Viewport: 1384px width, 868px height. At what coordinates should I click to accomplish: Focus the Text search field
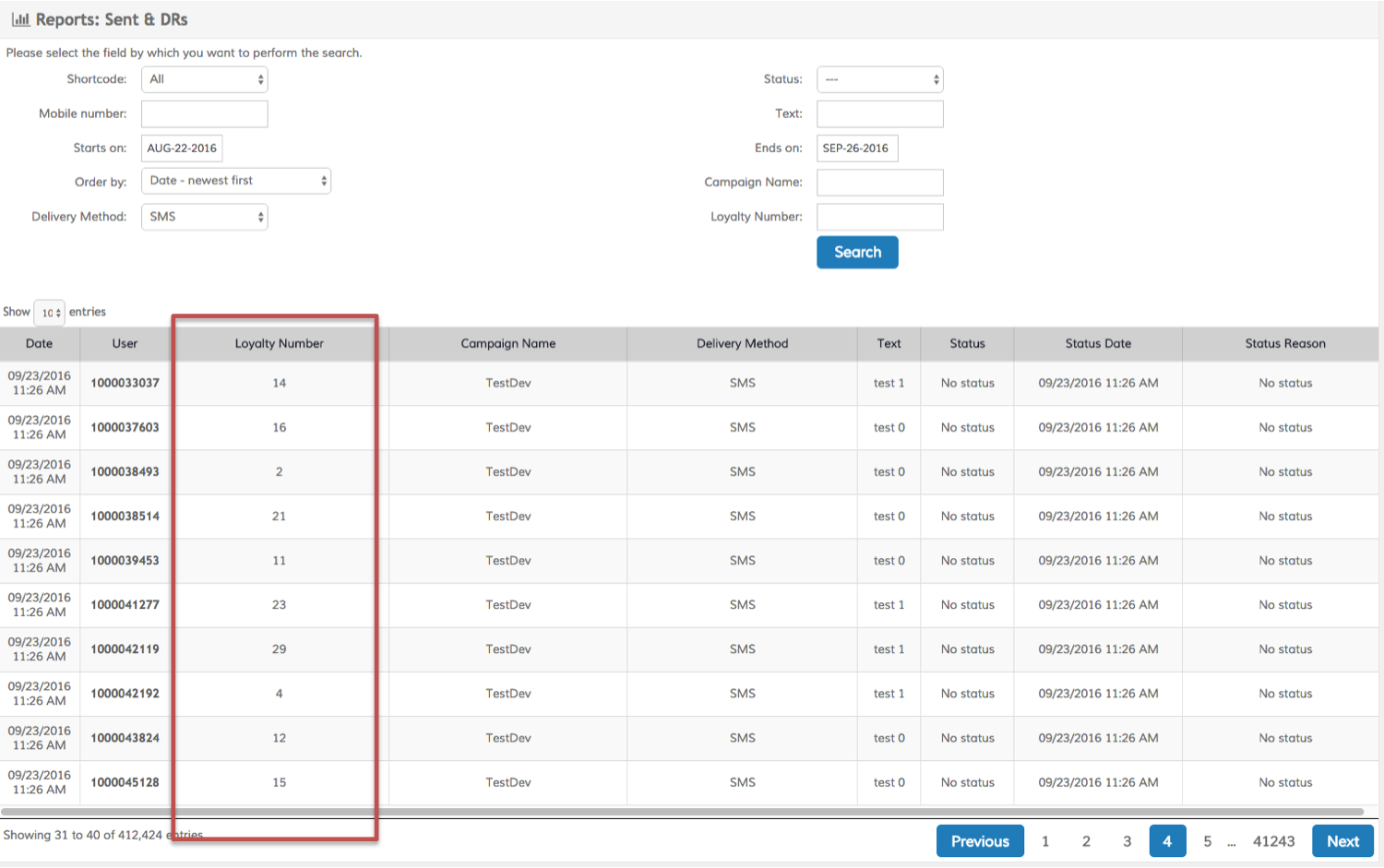point(879,113)
